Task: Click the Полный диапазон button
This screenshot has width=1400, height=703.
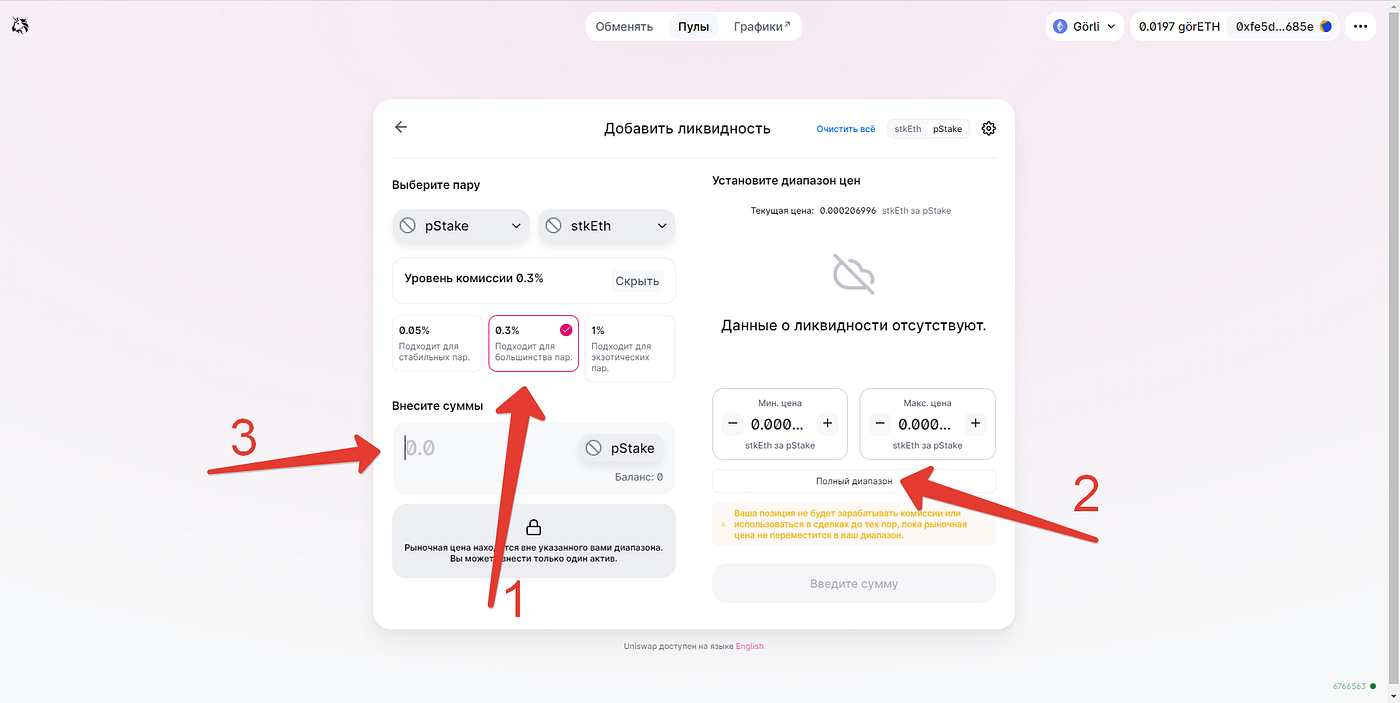Action: click(854, 481)
